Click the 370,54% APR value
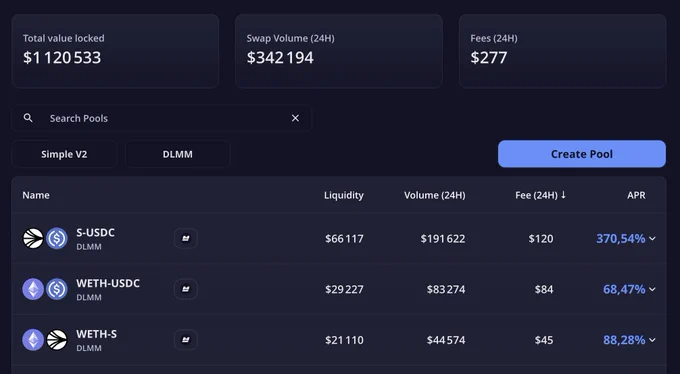This screenshot has height=374, width=680. 621,239
